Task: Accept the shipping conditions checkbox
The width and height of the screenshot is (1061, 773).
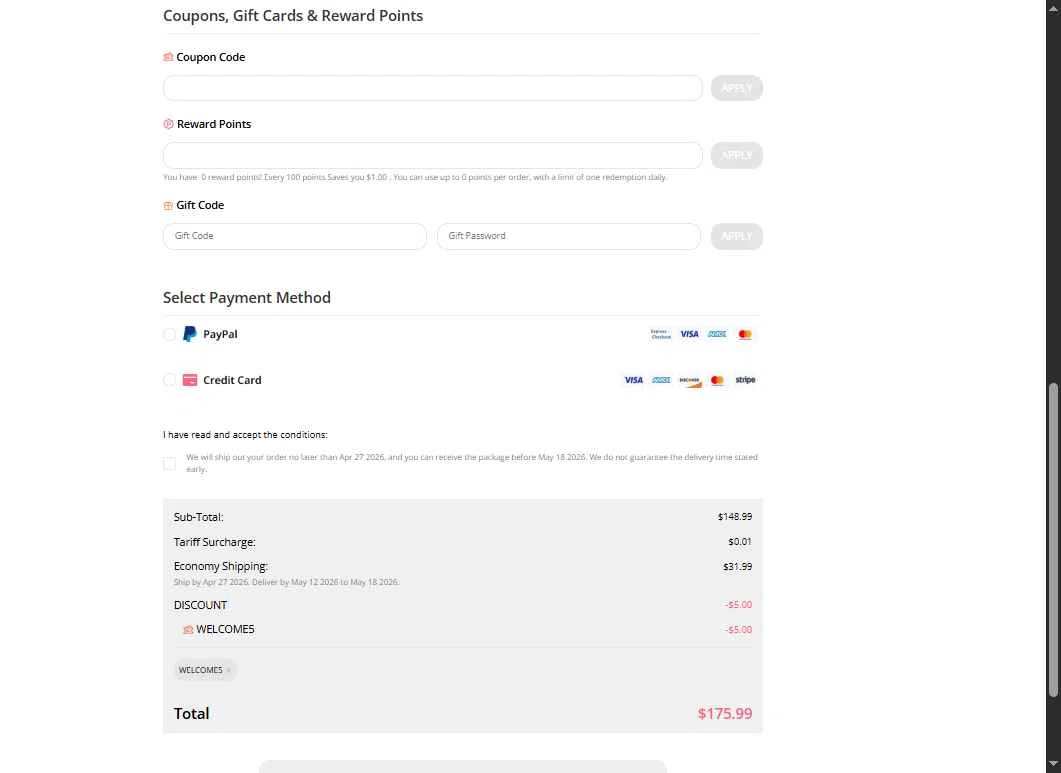Action: pyautogui.click(x=170, y=463)
